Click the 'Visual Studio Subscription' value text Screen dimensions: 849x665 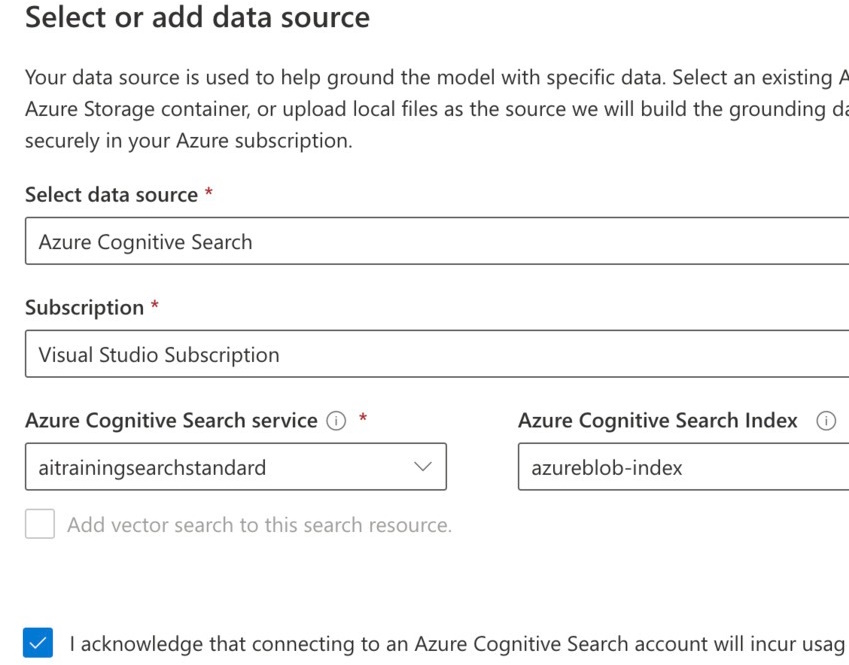pyautogui.click(x=159, y=355)
